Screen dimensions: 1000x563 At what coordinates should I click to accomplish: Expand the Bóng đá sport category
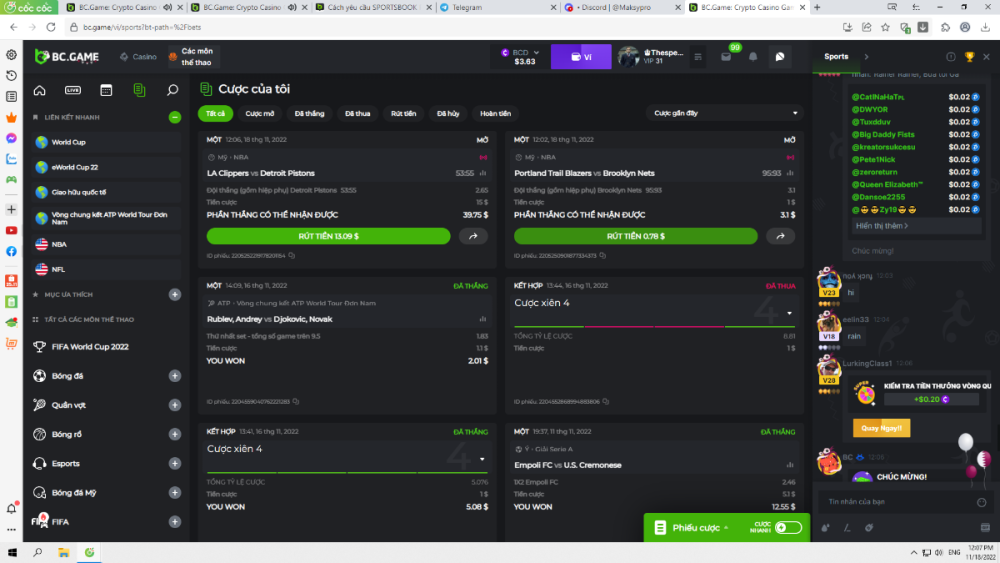(175, 376)
